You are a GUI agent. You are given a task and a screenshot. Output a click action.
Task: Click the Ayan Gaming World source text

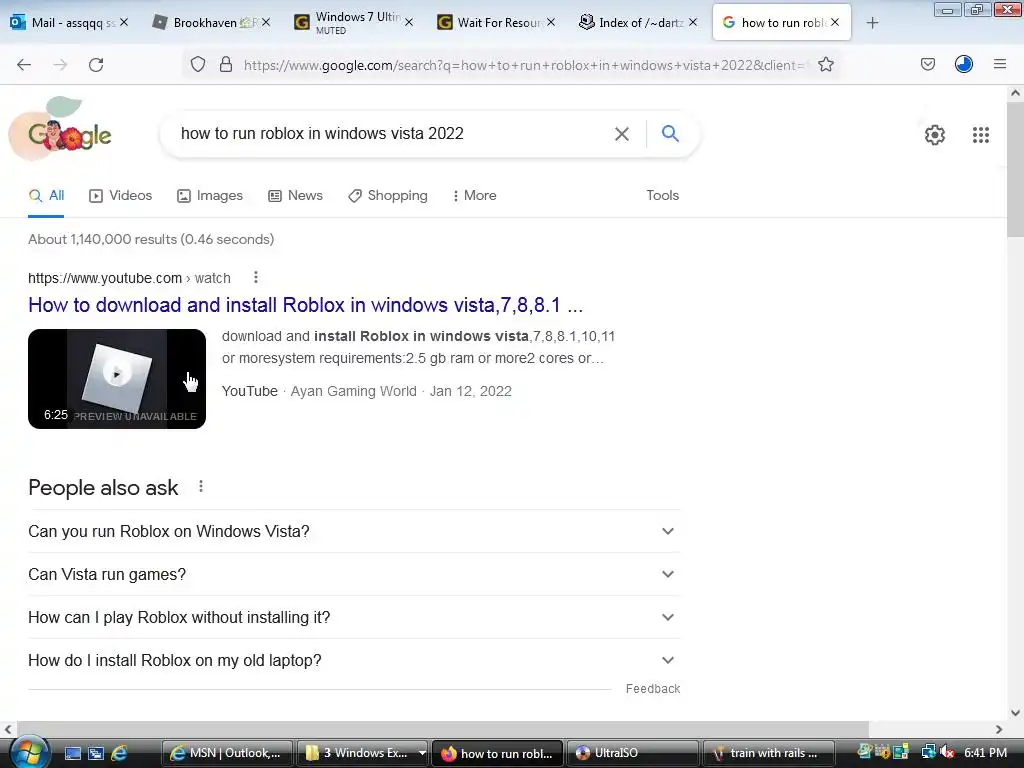point(353,391)
